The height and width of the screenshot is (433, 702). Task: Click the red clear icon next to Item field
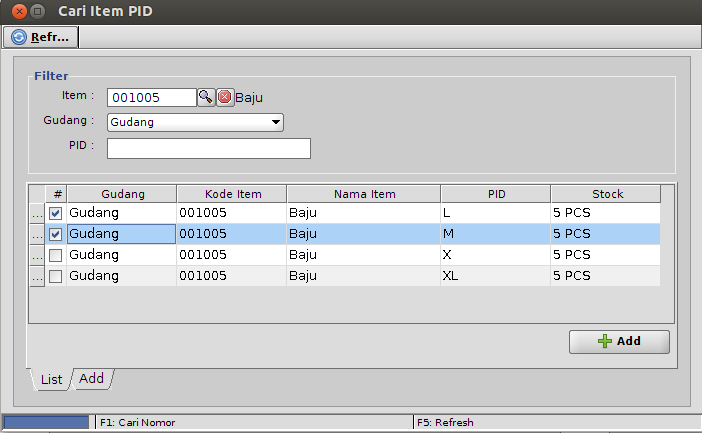[225, 97]
